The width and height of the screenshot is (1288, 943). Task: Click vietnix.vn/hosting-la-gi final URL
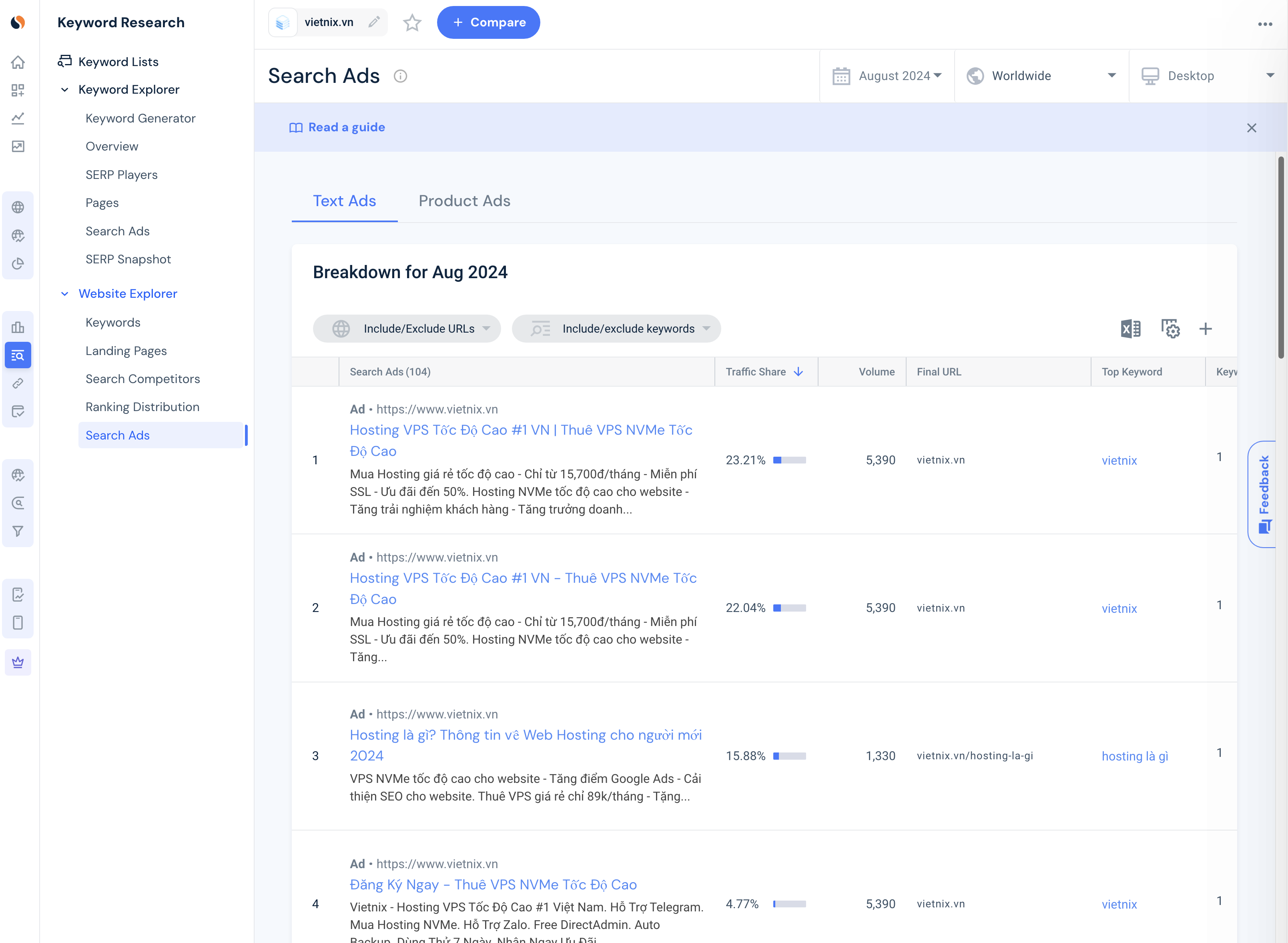(975, 756)
